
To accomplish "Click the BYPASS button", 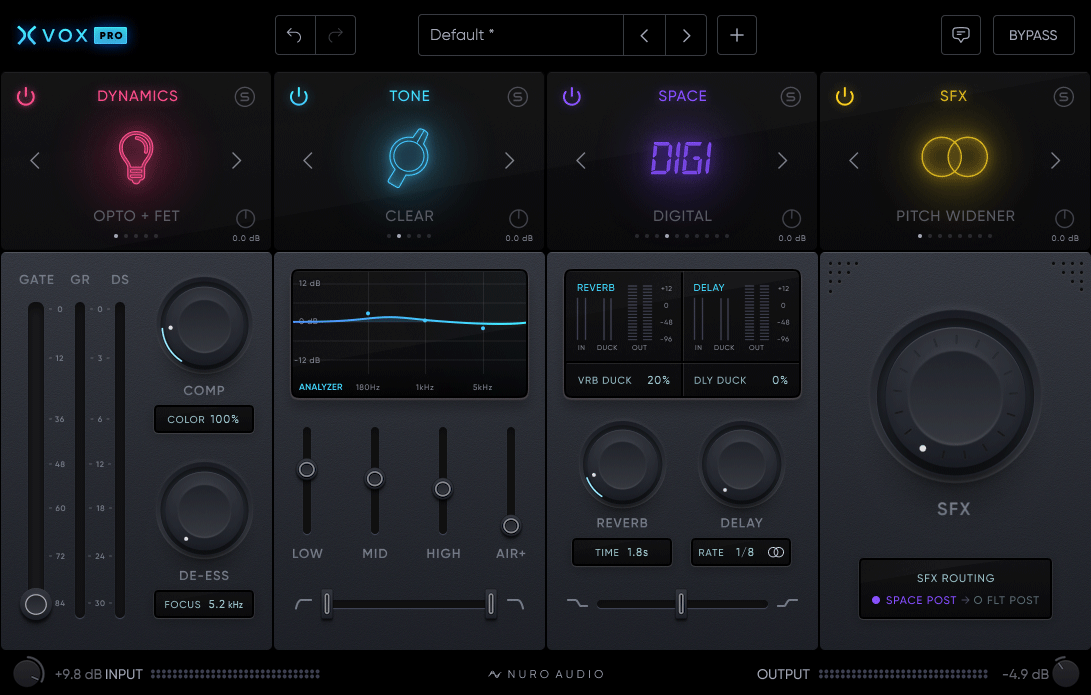I will click(1033, 35).
